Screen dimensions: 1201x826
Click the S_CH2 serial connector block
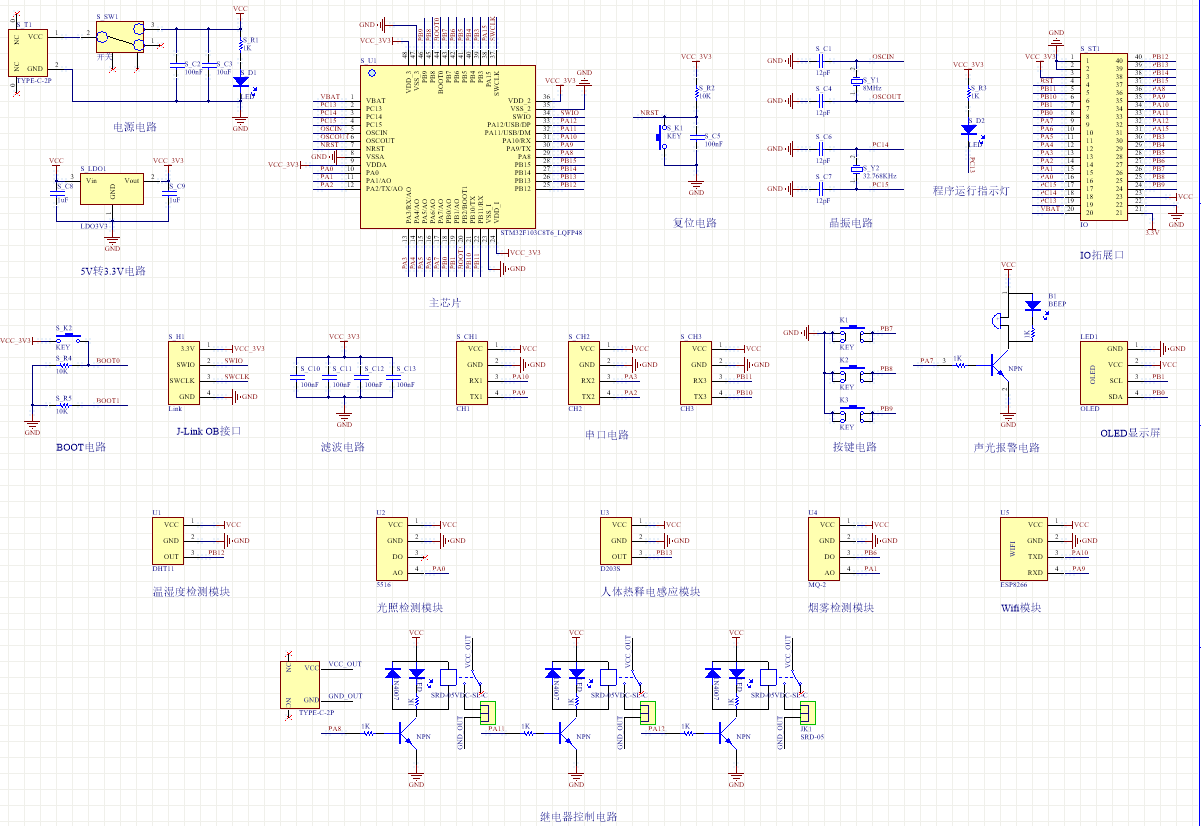pos(585,372)
